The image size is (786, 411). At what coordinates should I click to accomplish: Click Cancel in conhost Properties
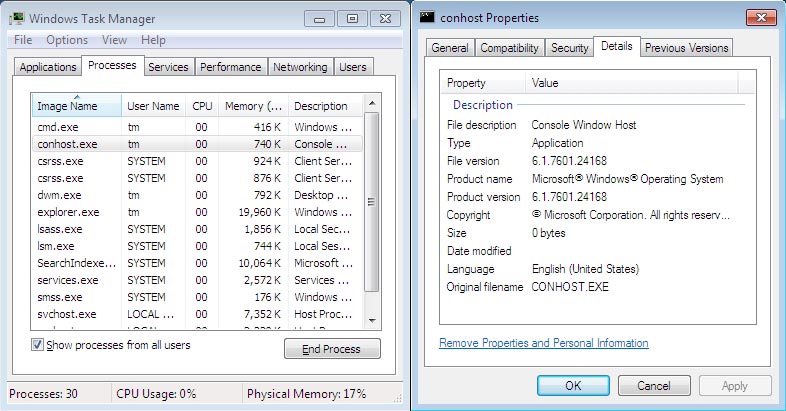(654, 385)
